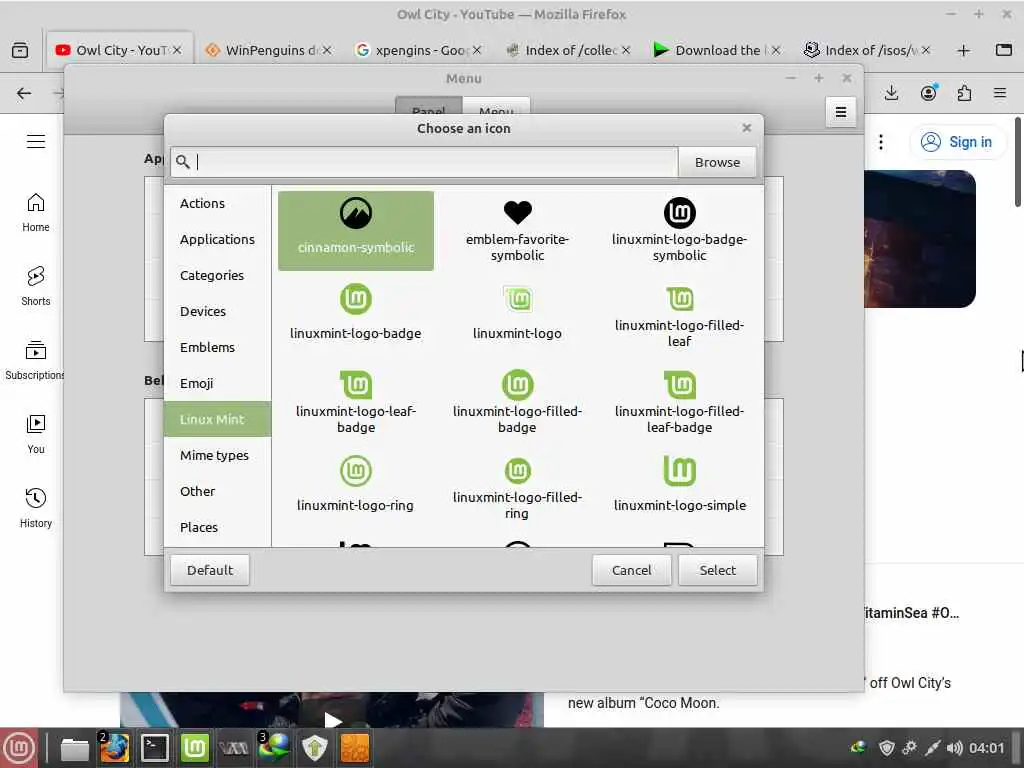
Task: Select the Linux Mint icon category
Action: (217, 419)
